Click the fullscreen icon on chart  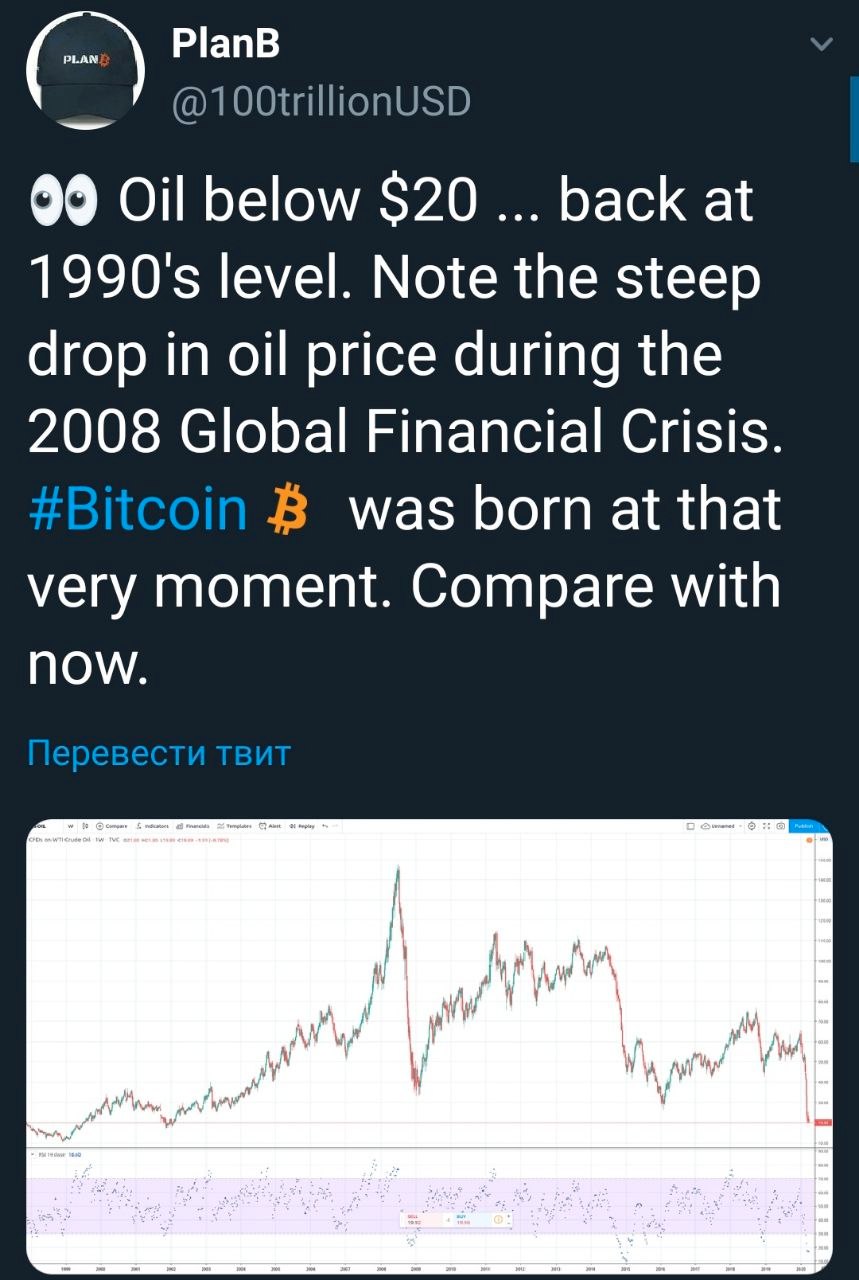[766, 826]
